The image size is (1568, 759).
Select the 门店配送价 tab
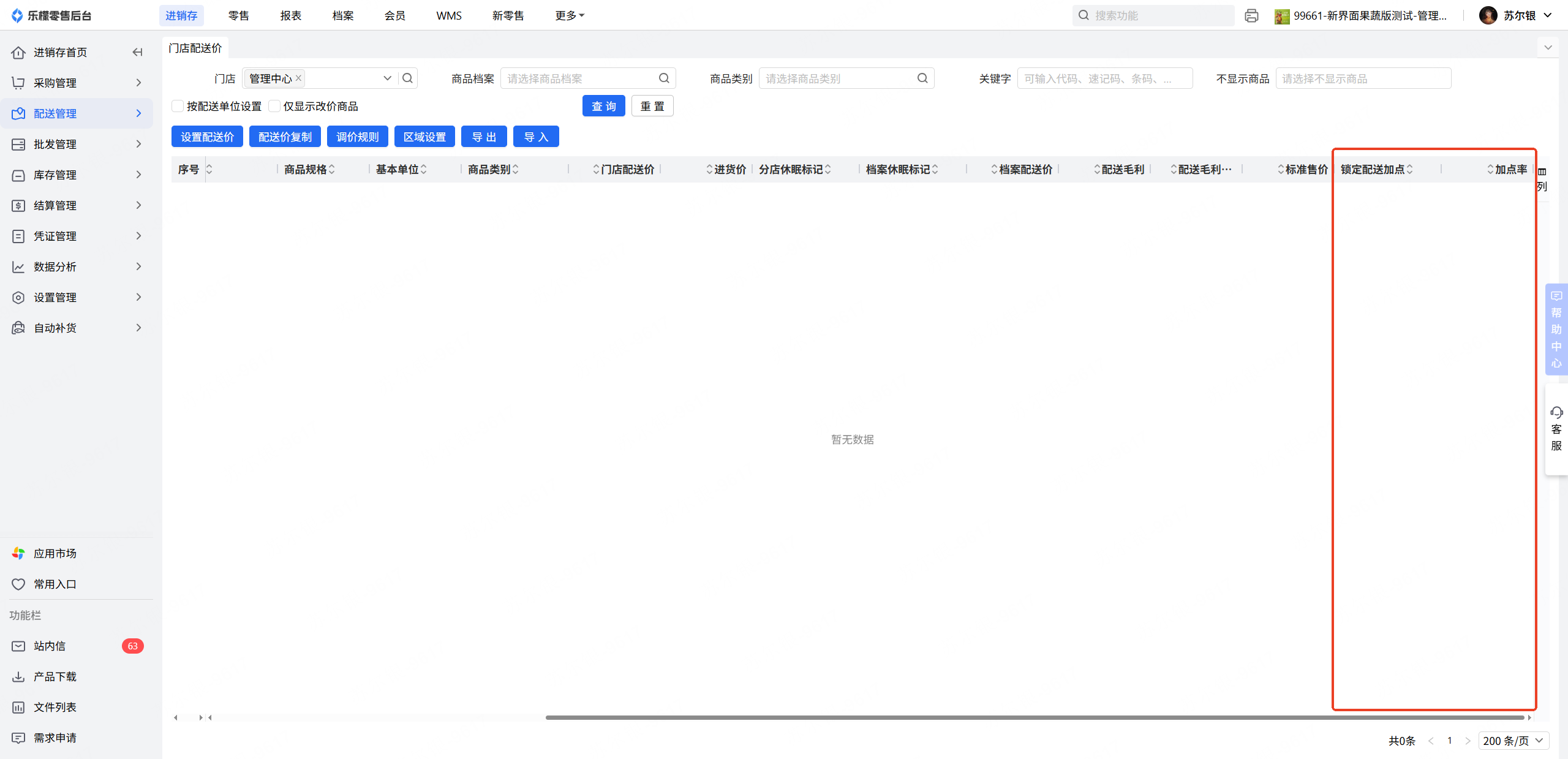click(x=195, y=48)
